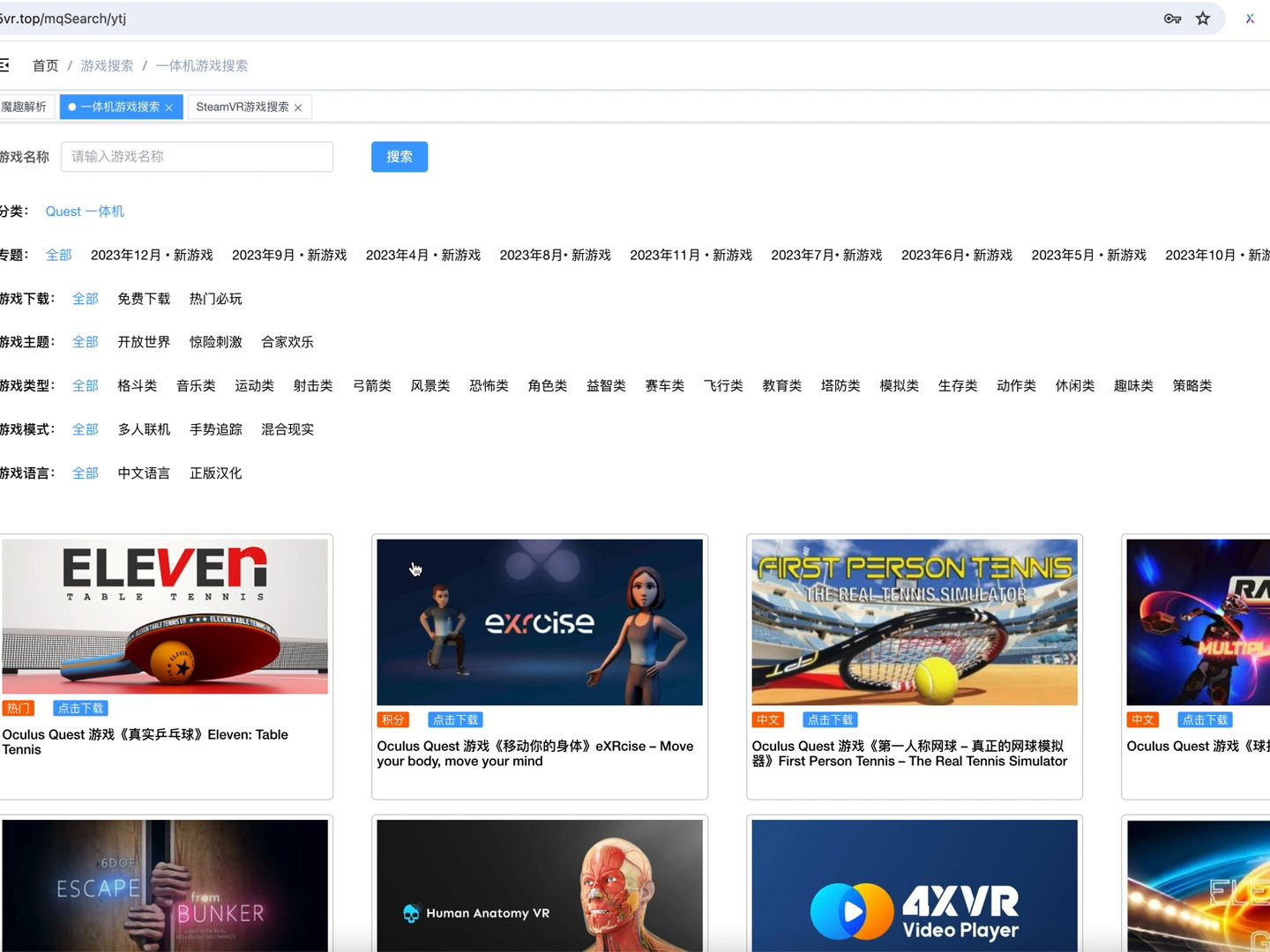Filter games by 运动类 type

pos(255,386)
